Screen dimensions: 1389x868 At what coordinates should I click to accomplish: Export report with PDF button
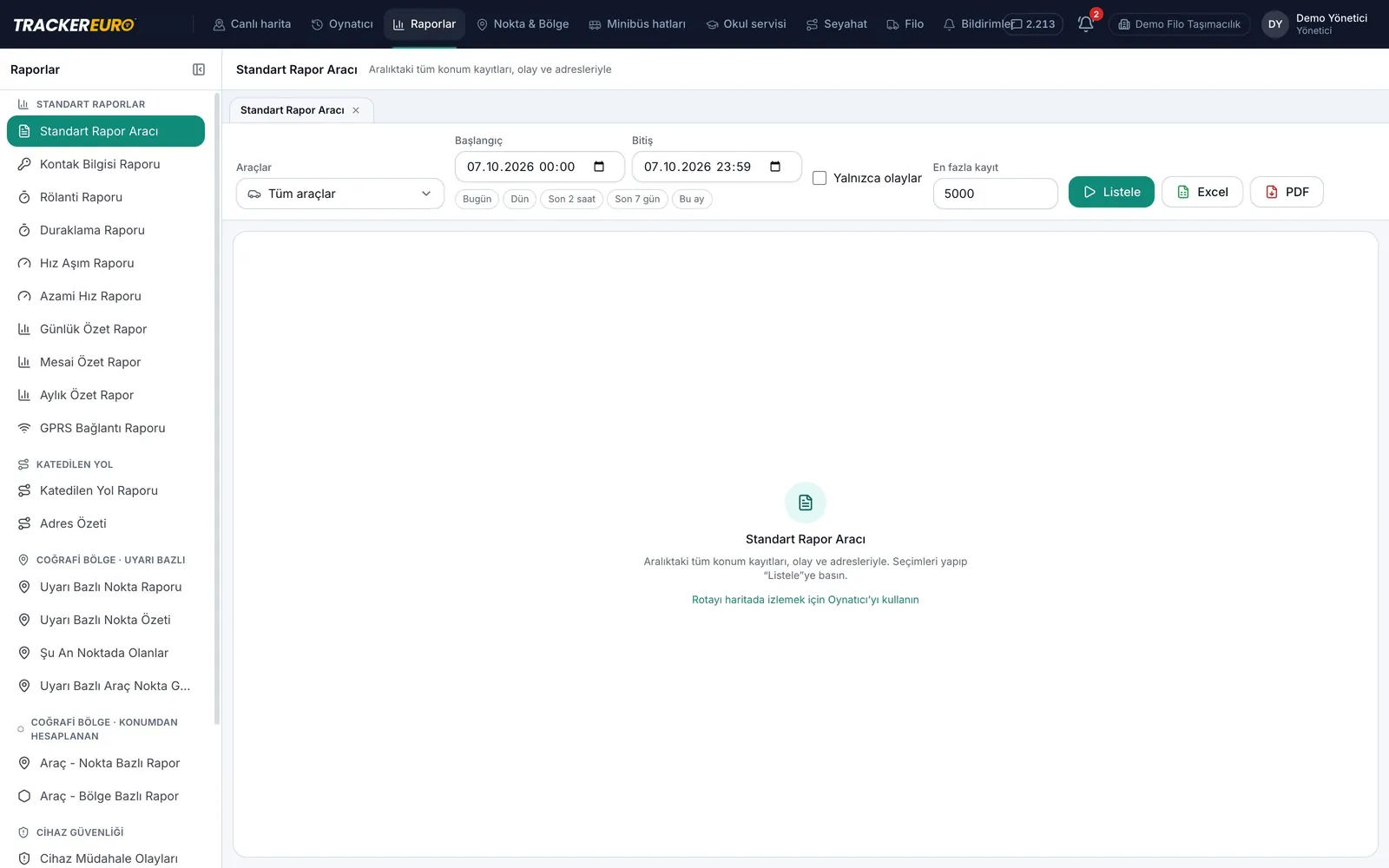click(x=1287, y=192)
